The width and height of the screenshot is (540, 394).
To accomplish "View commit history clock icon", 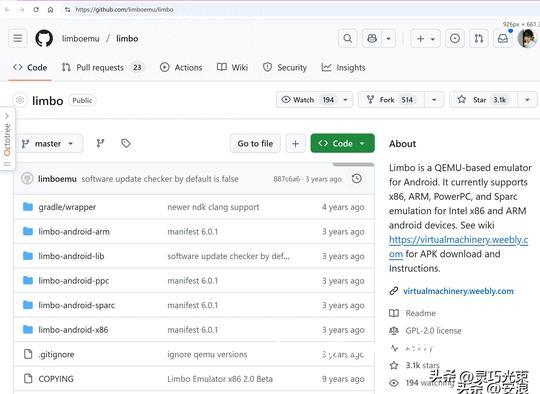I will pyautogui.click(x=357, y=178).
